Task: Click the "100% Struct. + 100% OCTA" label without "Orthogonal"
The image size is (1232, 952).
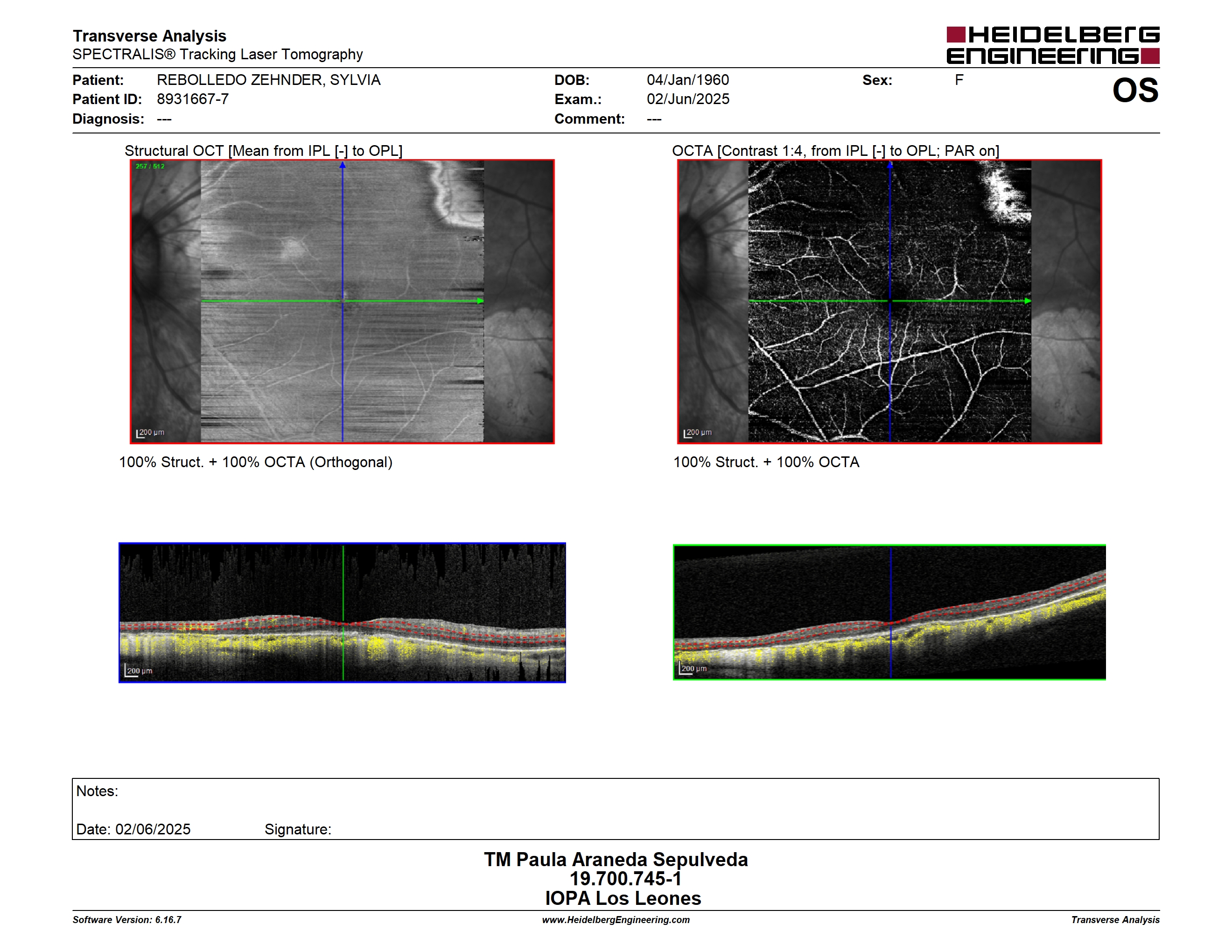Action: pos(766,462)
